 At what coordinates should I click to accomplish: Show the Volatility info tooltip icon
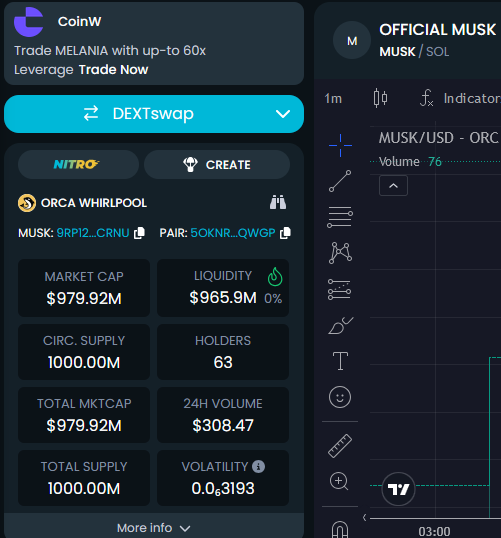[x=258, y=467]
